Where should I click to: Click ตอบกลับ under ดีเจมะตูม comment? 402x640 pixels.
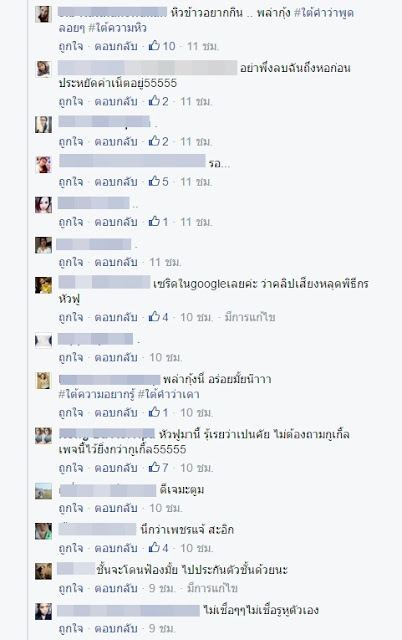(x=116, y=508)
